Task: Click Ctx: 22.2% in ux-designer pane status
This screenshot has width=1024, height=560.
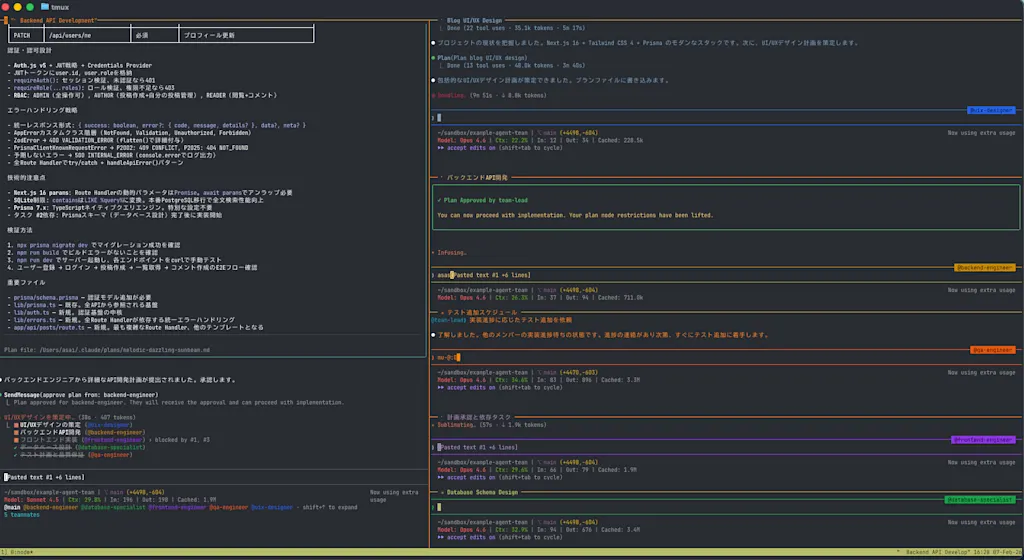Action: click(x=511, y=140)
